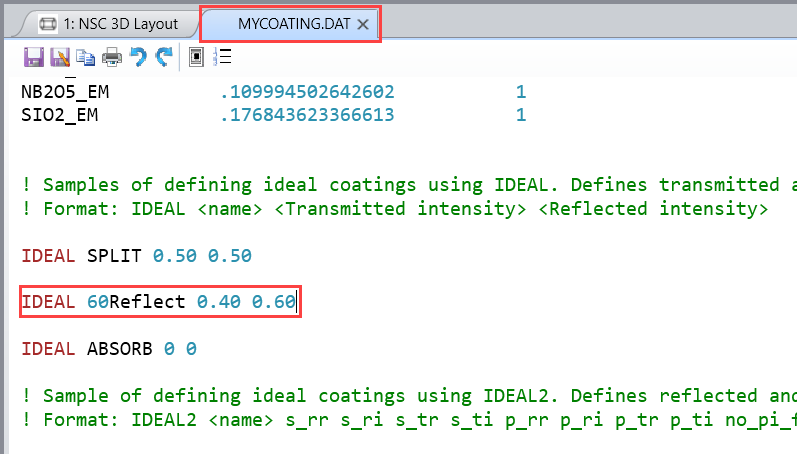Print the MYCOATING.DAT file
Viewport: 797px width, 454px height.
tap(112, 57)
